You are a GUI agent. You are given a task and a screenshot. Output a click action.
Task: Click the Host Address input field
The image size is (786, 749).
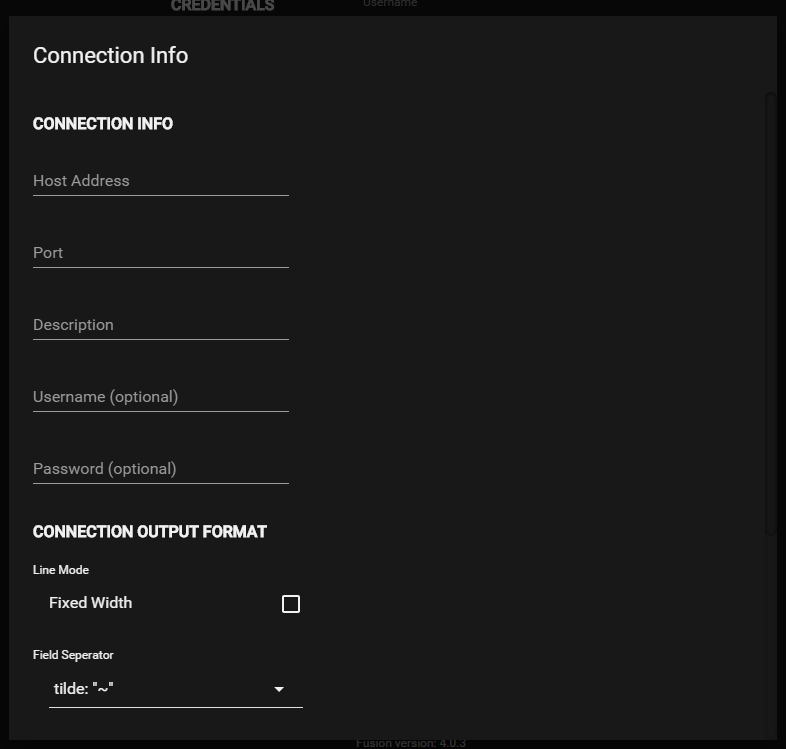[160, 181]
